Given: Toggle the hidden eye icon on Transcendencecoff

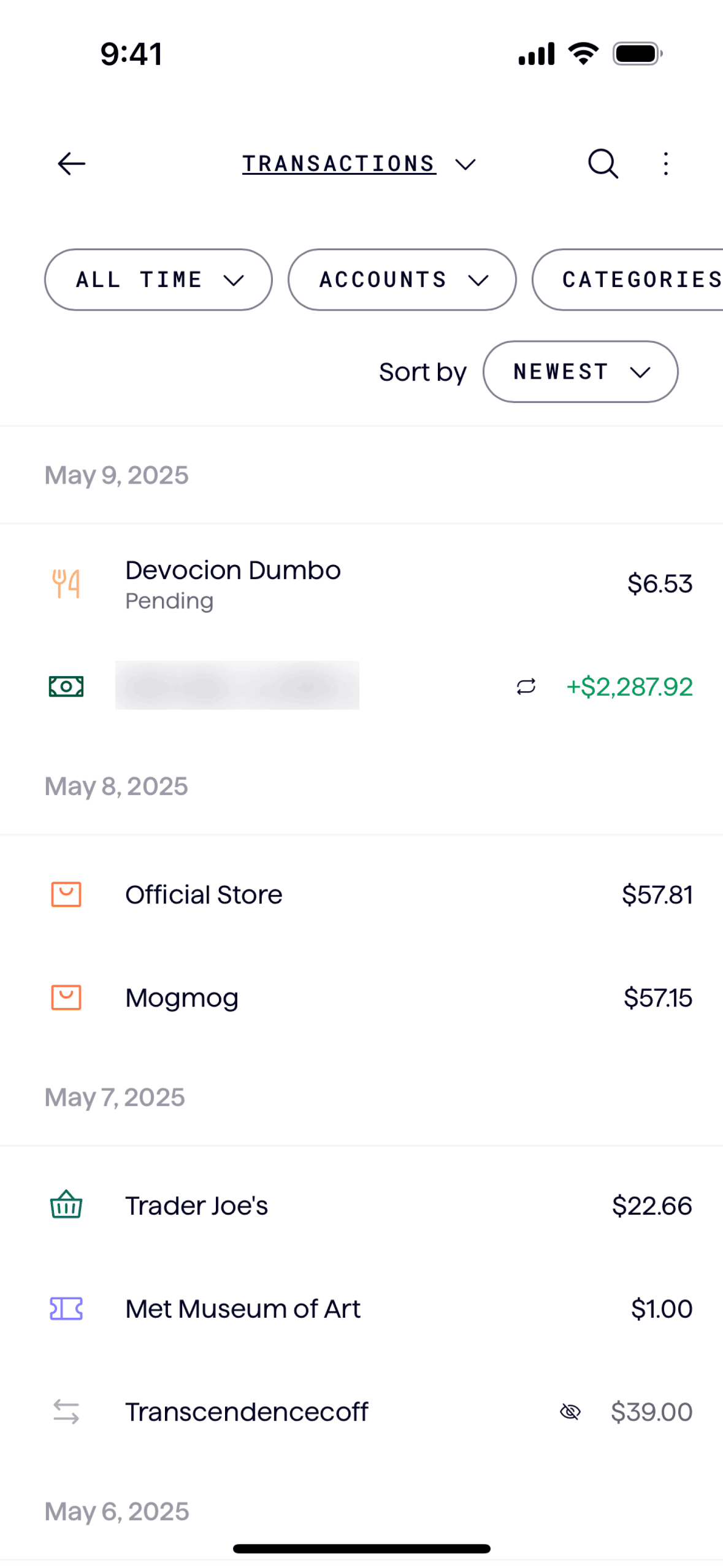Looking at the screenshot, I should point(570,1412).
